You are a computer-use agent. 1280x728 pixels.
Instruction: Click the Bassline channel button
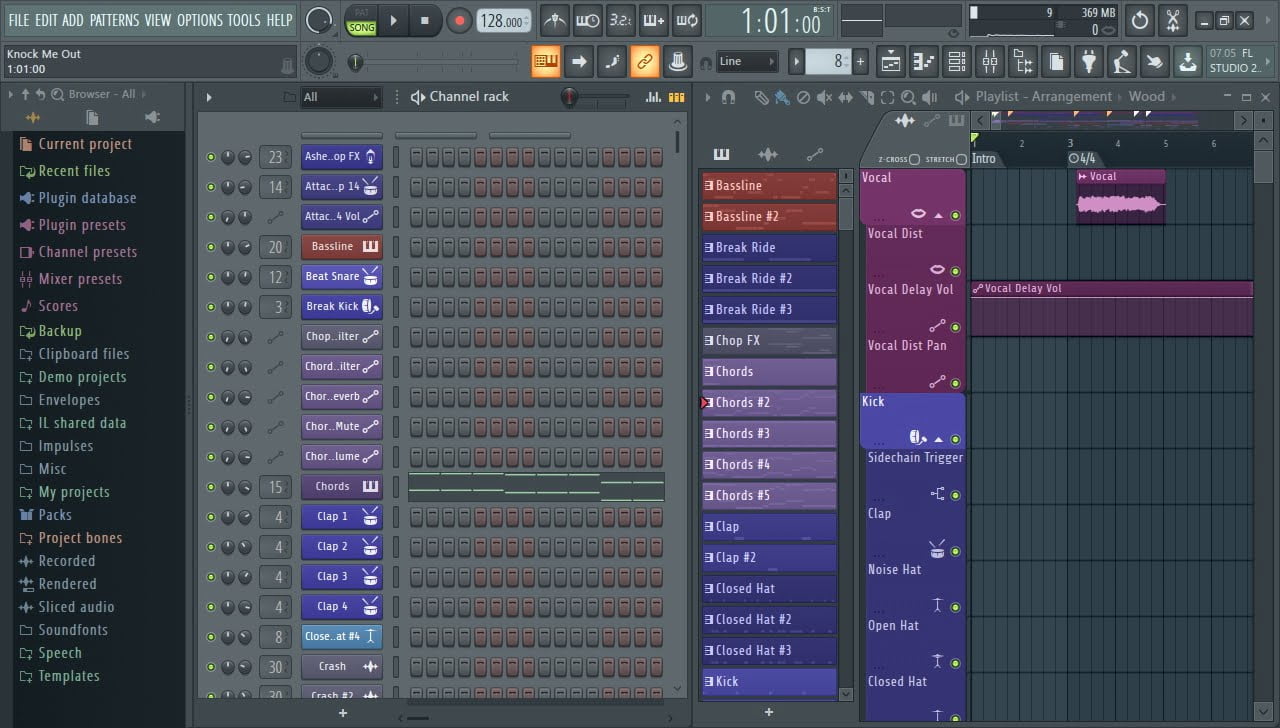341,246
